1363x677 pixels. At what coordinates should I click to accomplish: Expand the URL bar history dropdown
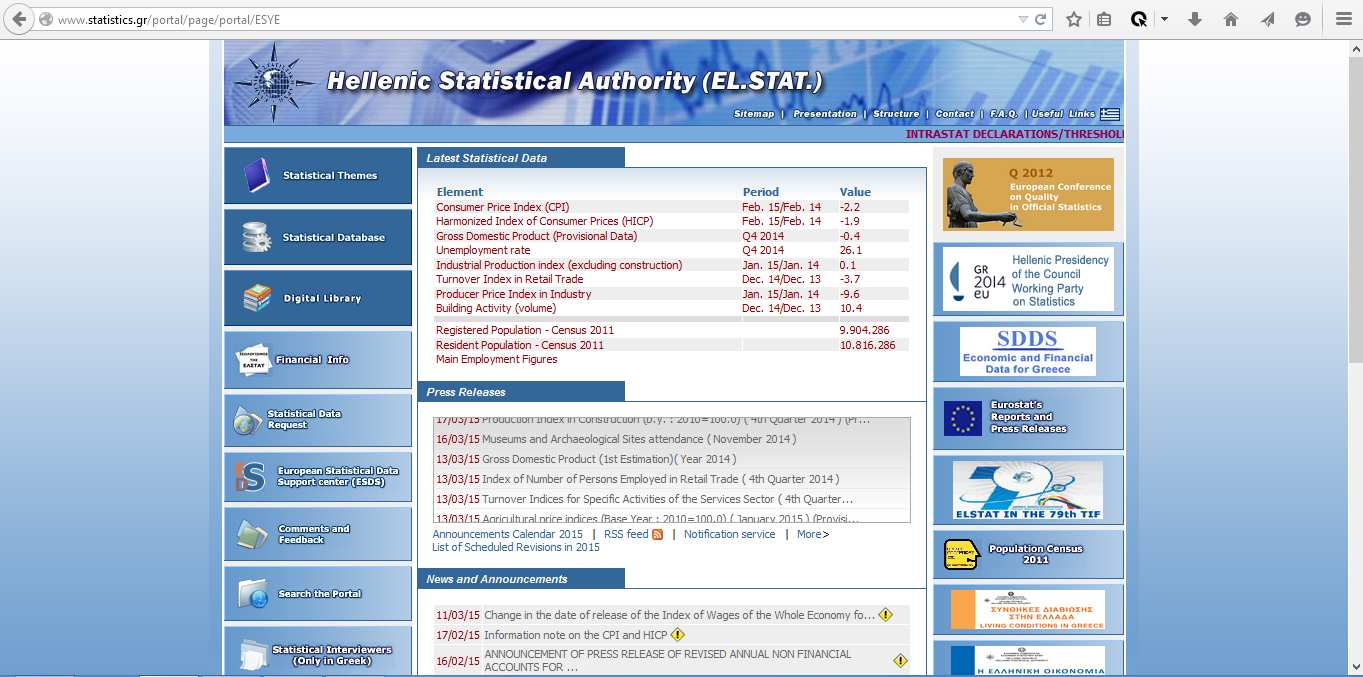pyautogui.click(x=1022, y=19)
